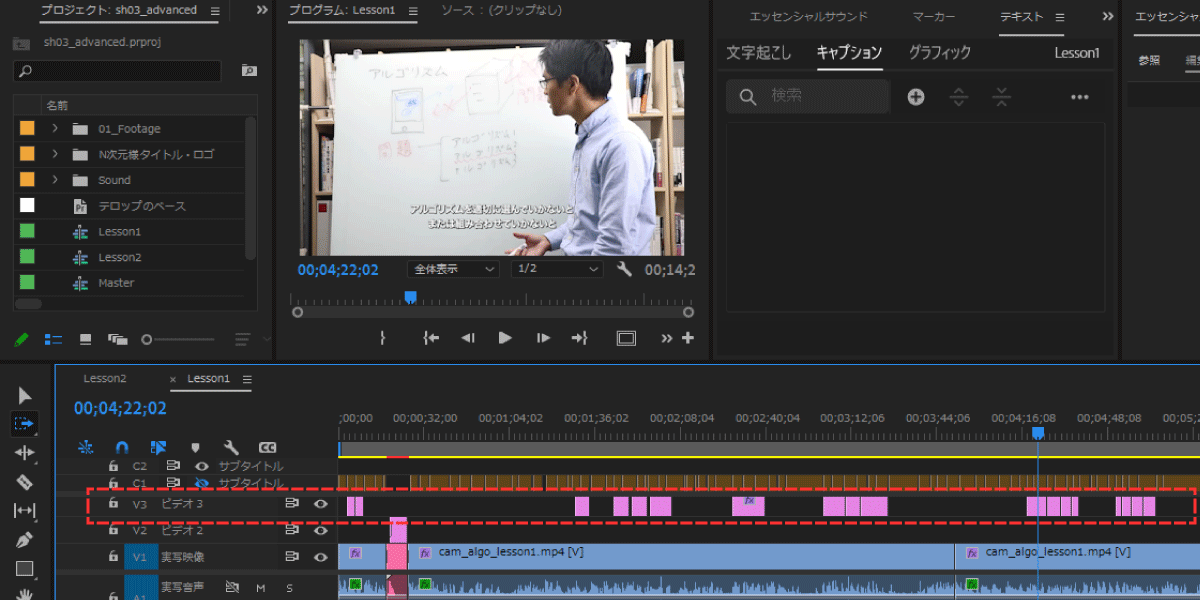Show more transport buttons in Program monitor
Image resolution: width=1200 pixels, height=600 pixels.
point(667,338)
